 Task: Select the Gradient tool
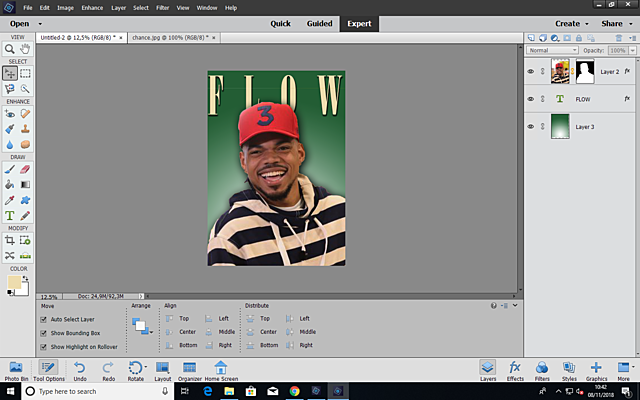coord(25,184)
